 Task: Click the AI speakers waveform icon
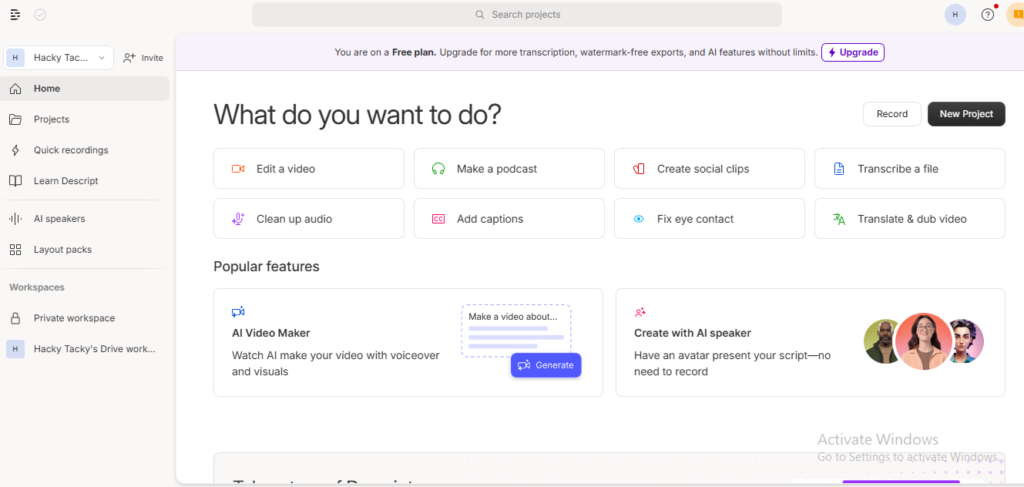pyautogui.click(x=16, y=219)
